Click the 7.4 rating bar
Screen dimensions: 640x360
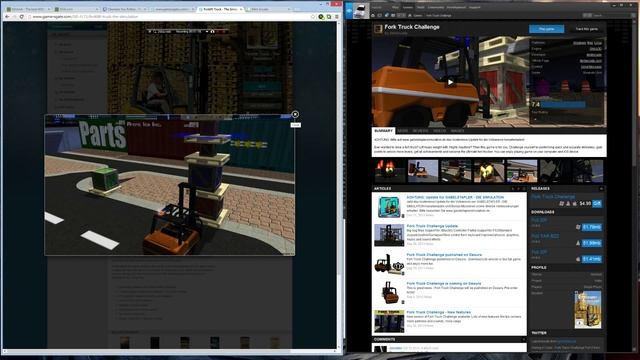563,104
